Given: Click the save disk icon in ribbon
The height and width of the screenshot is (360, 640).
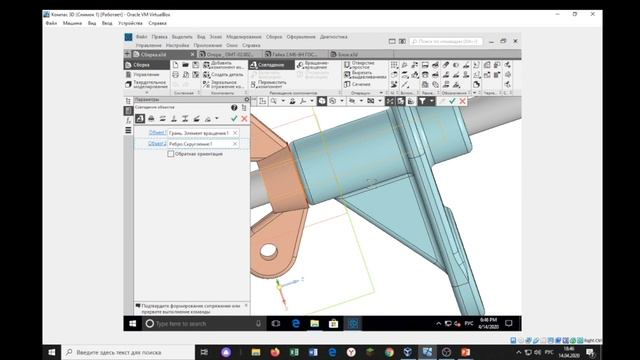Looking at the screenshot, I should click(196, 65).
